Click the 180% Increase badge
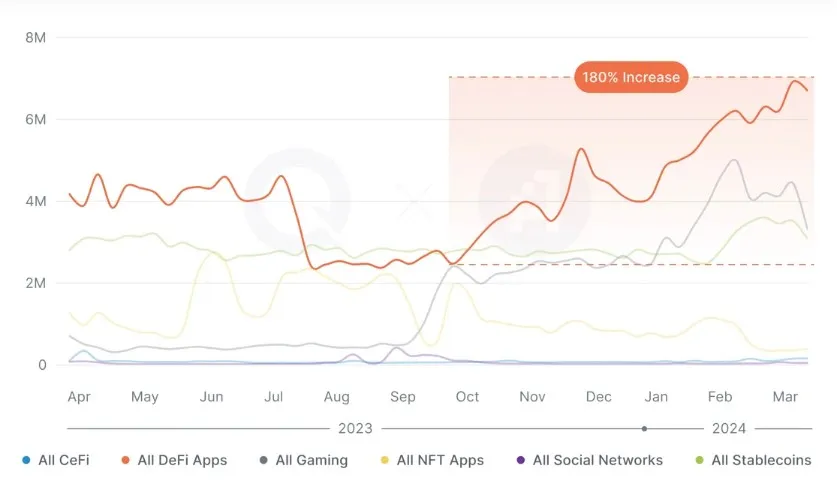 [x=631, y=77]
